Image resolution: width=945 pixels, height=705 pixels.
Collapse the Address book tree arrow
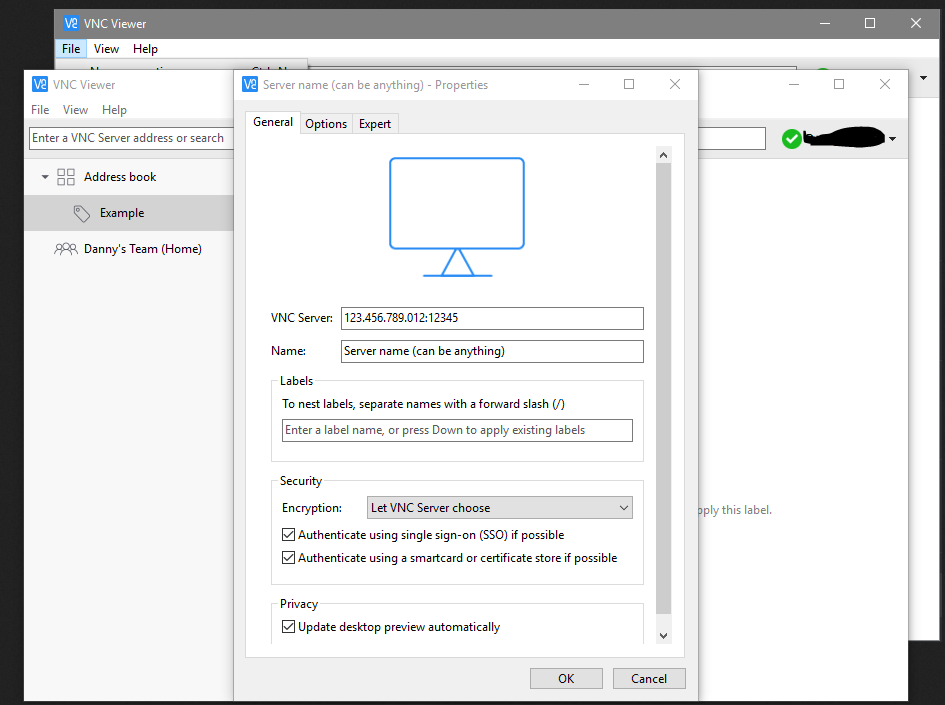45,177
